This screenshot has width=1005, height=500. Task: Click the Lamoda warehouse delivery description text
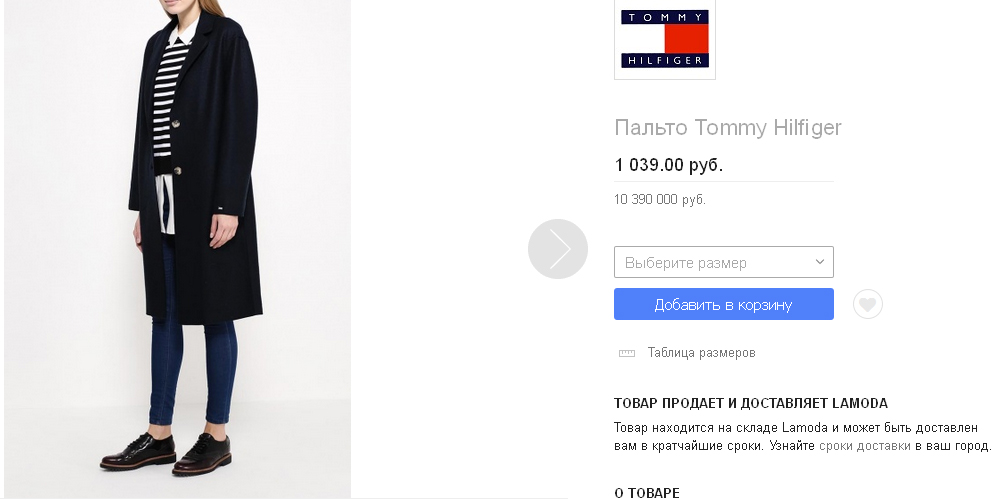[802, 437]
